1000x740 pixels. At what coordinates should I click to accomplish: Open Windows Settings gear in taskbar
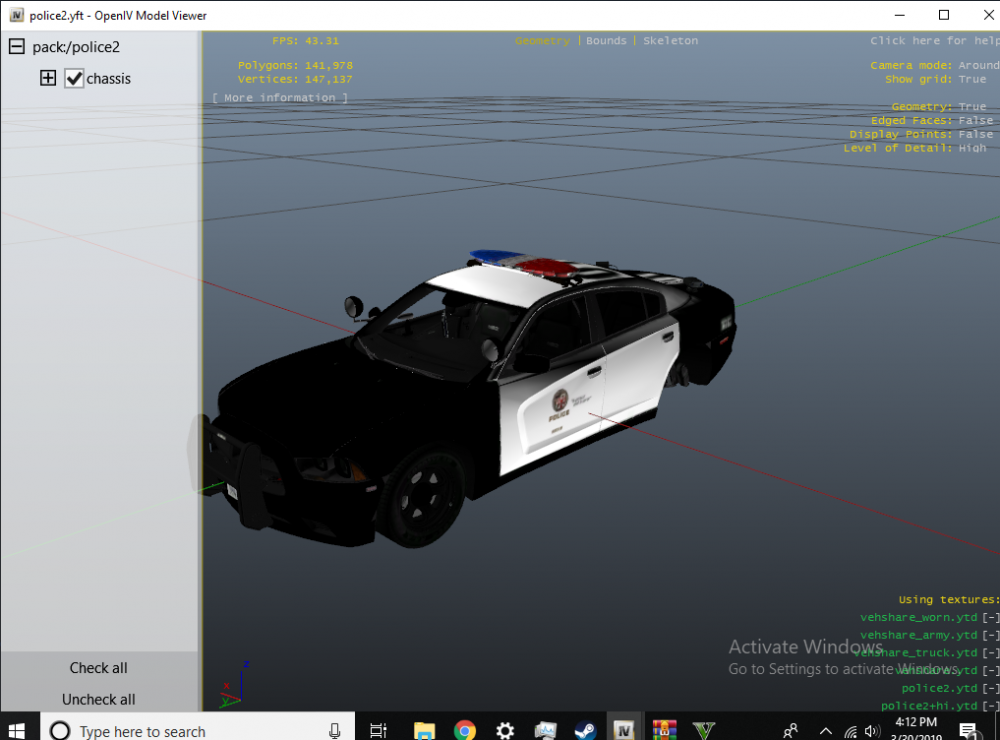pos(505,731)
